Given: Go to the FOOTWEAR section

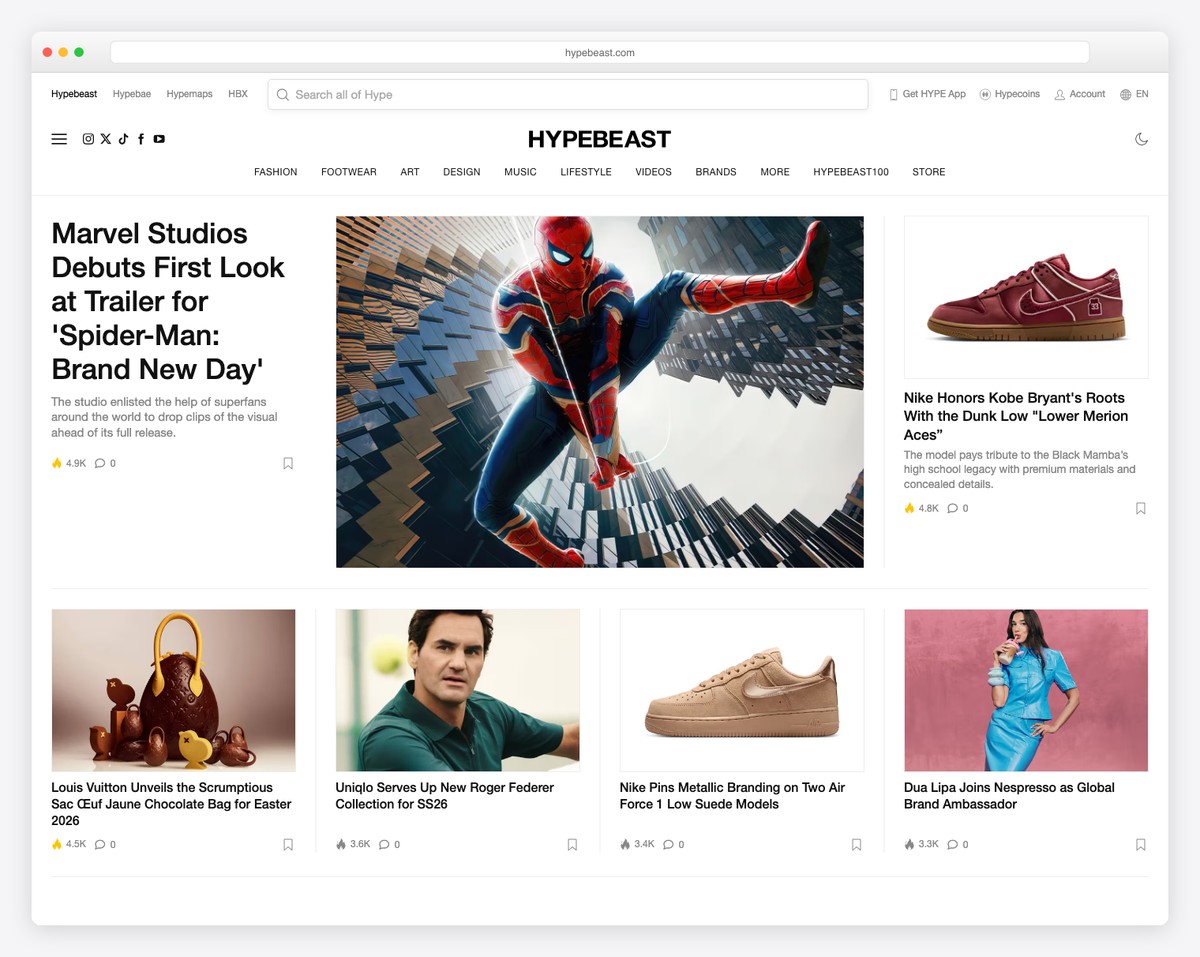Looking at the screenshot, I should [348, 172].
